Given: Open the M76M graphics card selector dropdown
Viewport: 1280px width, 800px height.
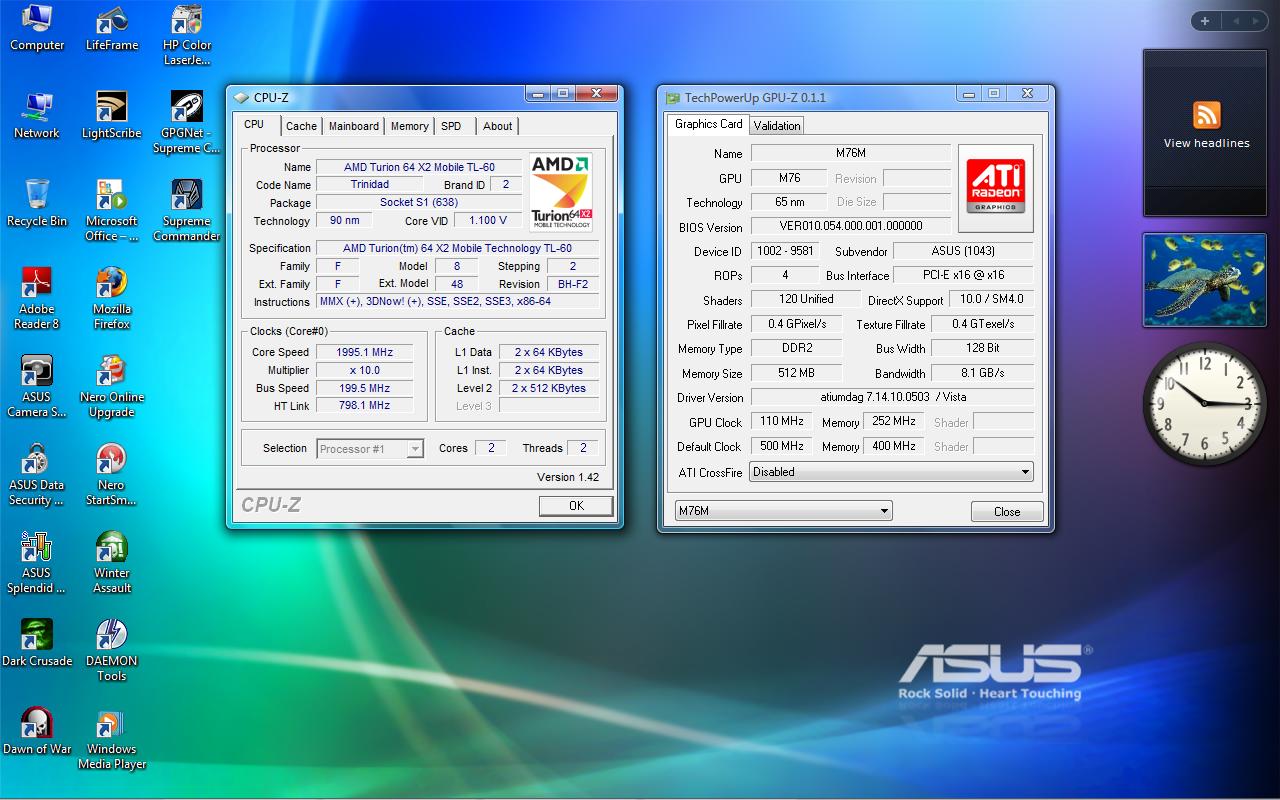Looking at the screenshot, I should [784, 511].
